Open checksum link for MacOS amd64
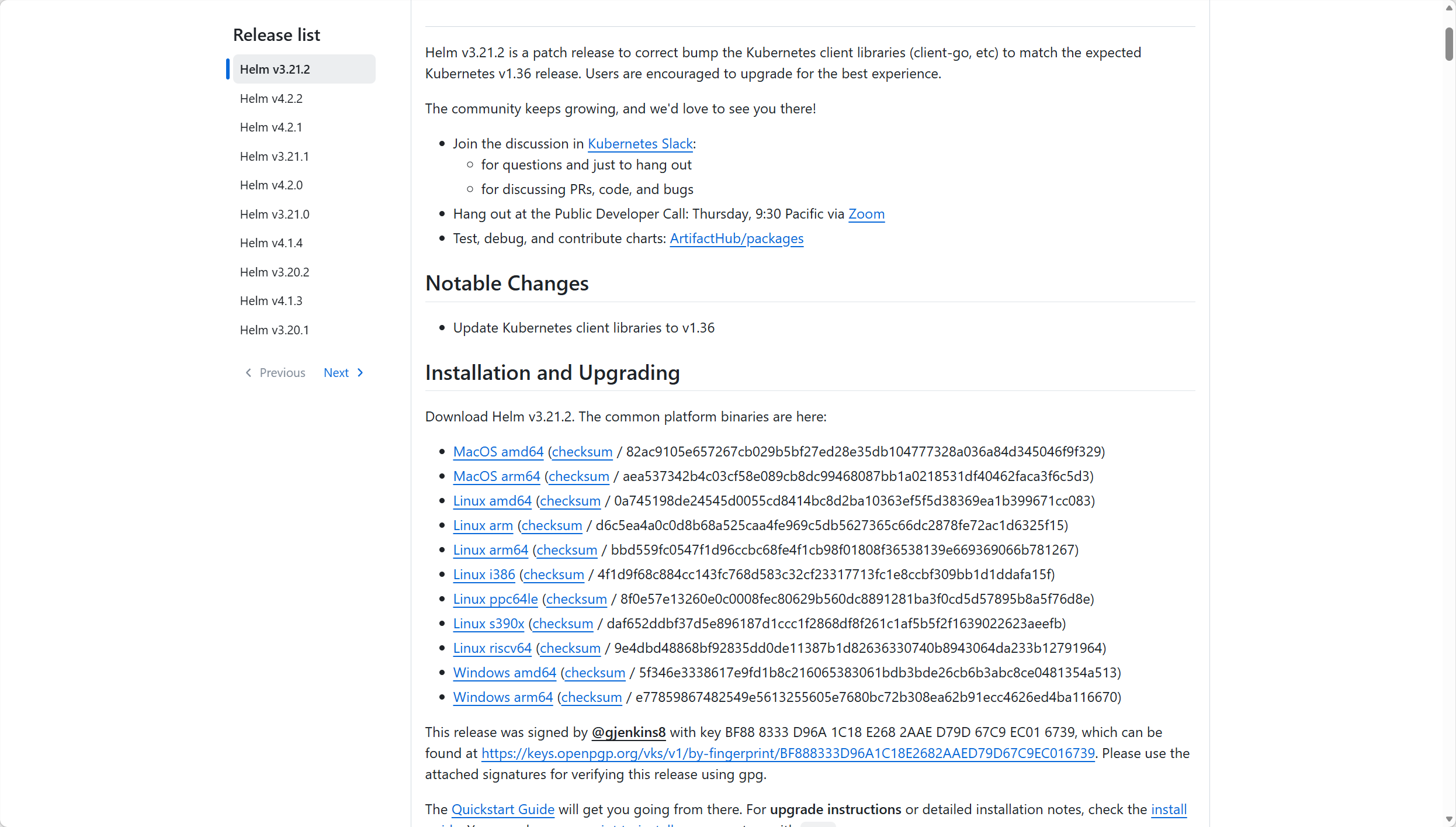Screen dimensions: 1456x827 pos(583,451)
